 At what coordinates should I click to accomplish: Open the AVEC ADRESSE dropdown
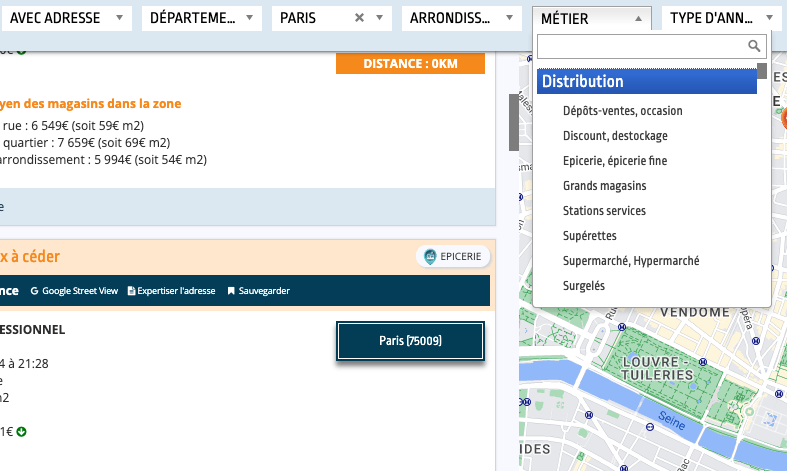coord(67,18)
